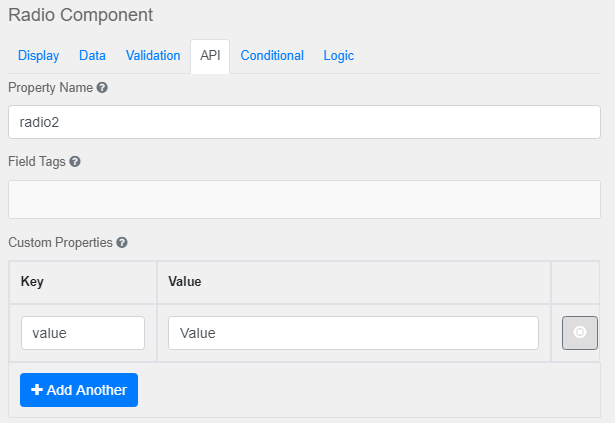Image resolution: width=615 pixels, height=423 pixels.
Task: Select the API tab
Action: pyautogui.click(x=210, y=56)
